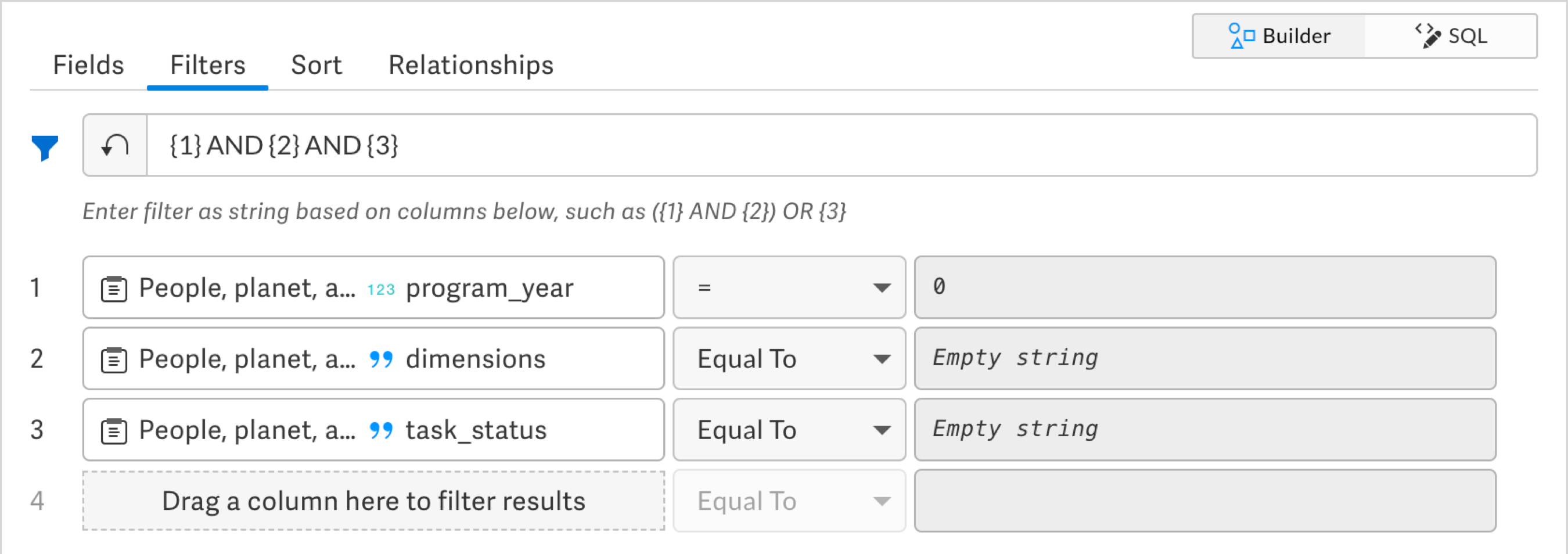The height and width of the screenshot is (554, 1568).
Task: Open the Equal To dropdown for task_status
Action: click(x=789, y=430)
